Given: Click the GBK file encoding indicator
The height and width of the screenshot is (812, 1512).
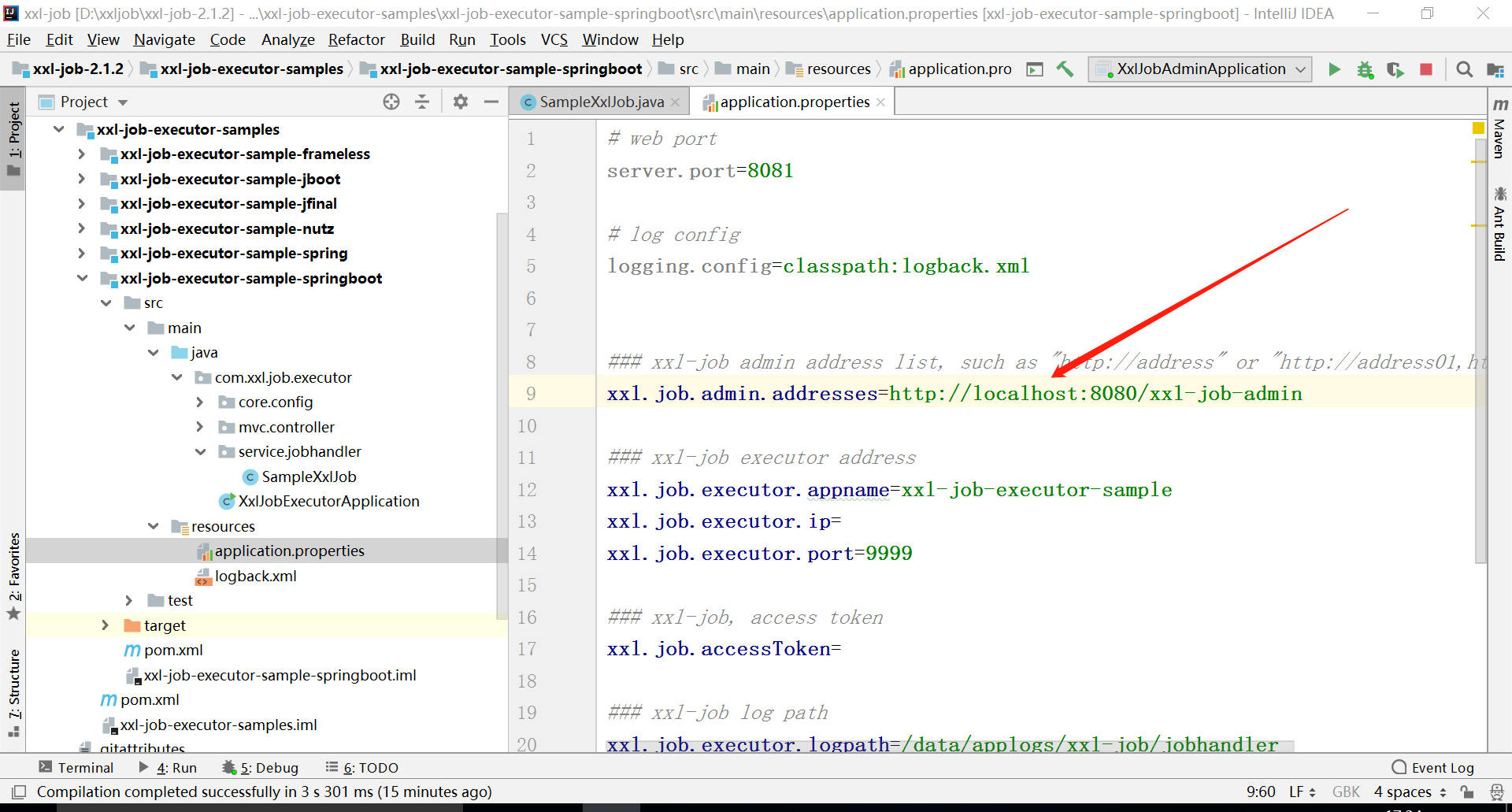Looking at the screenshot, I should [x=1346, y=792].
